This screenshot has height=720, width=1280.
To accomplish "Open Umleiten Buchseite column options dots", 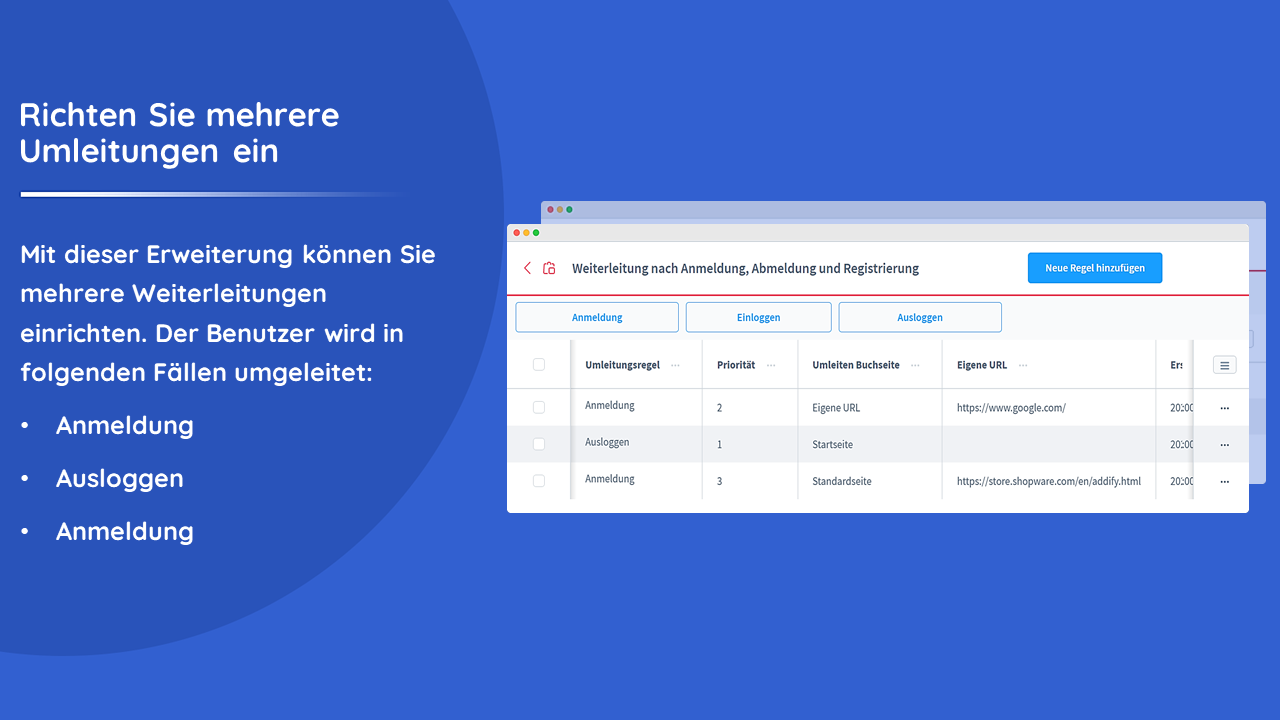I will click(915, 365).
